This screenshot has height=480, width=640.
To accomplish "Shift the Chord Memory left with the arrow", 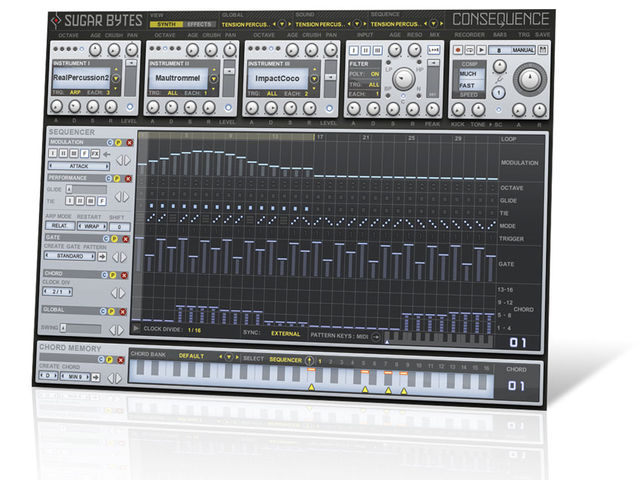I will click(110, 378).
